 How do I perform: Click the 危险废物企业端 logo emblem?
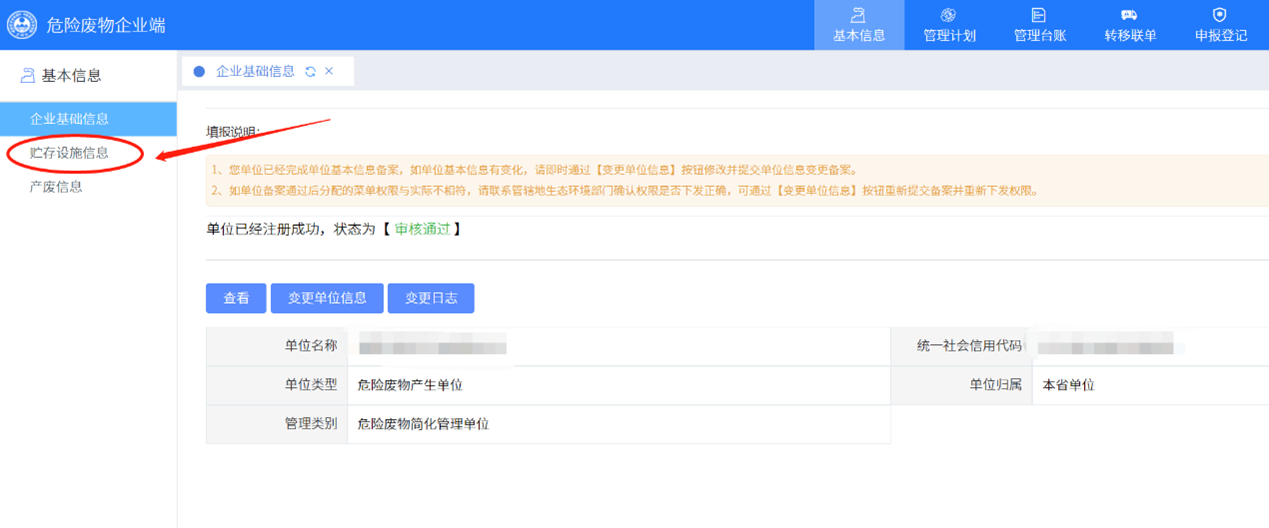pyautogui.click(x=22, y=25)
